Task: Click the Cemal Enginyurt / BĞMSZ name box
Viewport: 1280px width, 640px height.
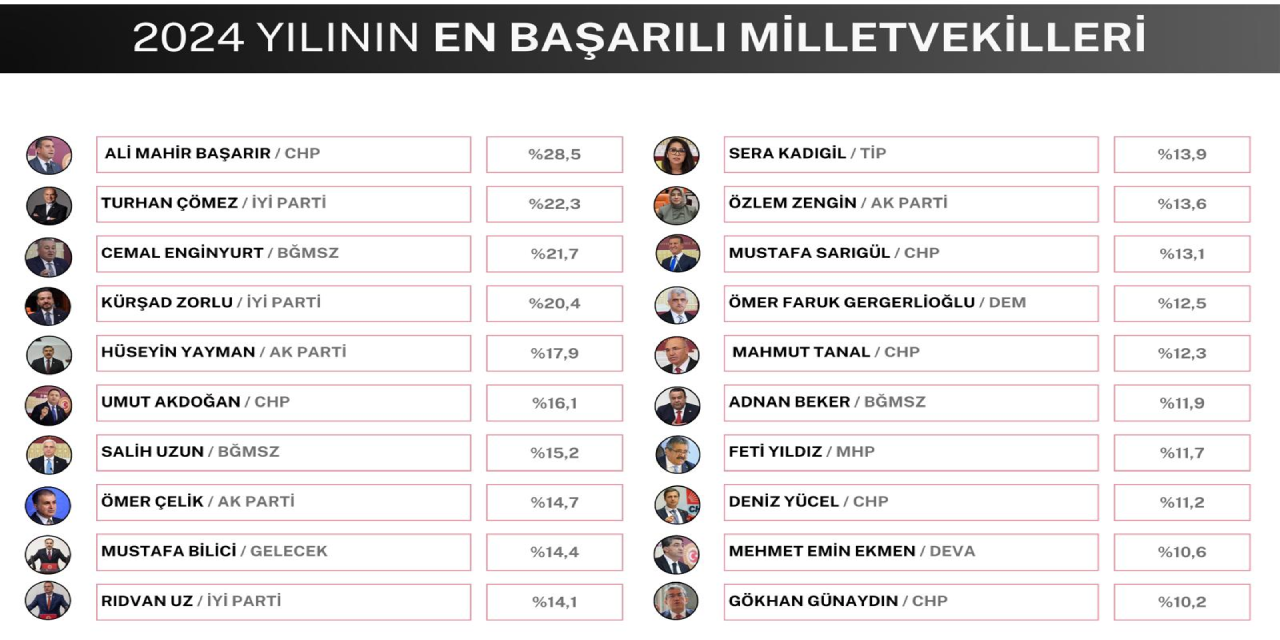Action: [x=283, y=254]
